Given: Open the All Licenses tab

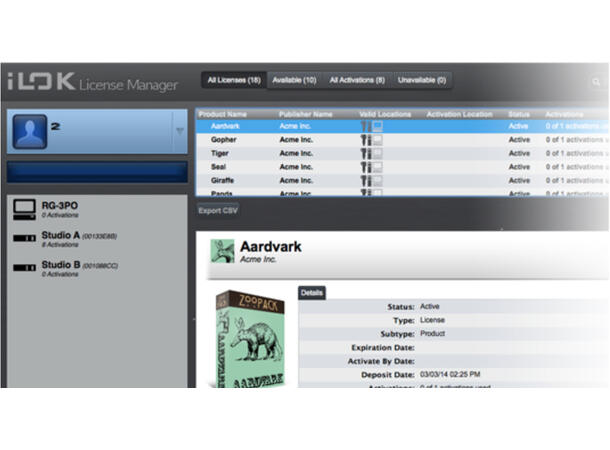Looking at the screenshot, I should 234,80.
